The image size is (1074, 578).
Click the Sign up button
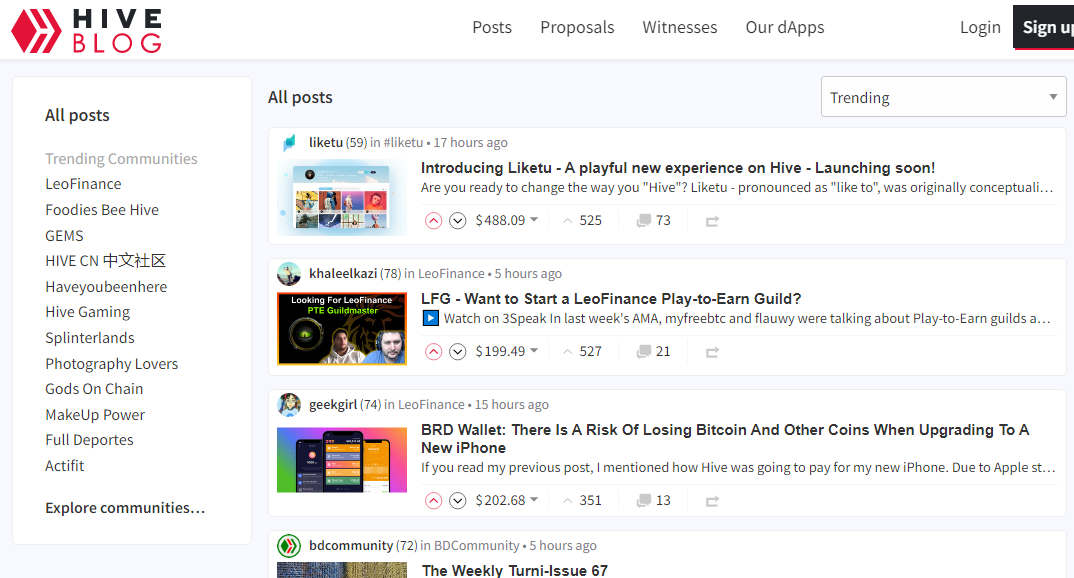(1044, 27)
